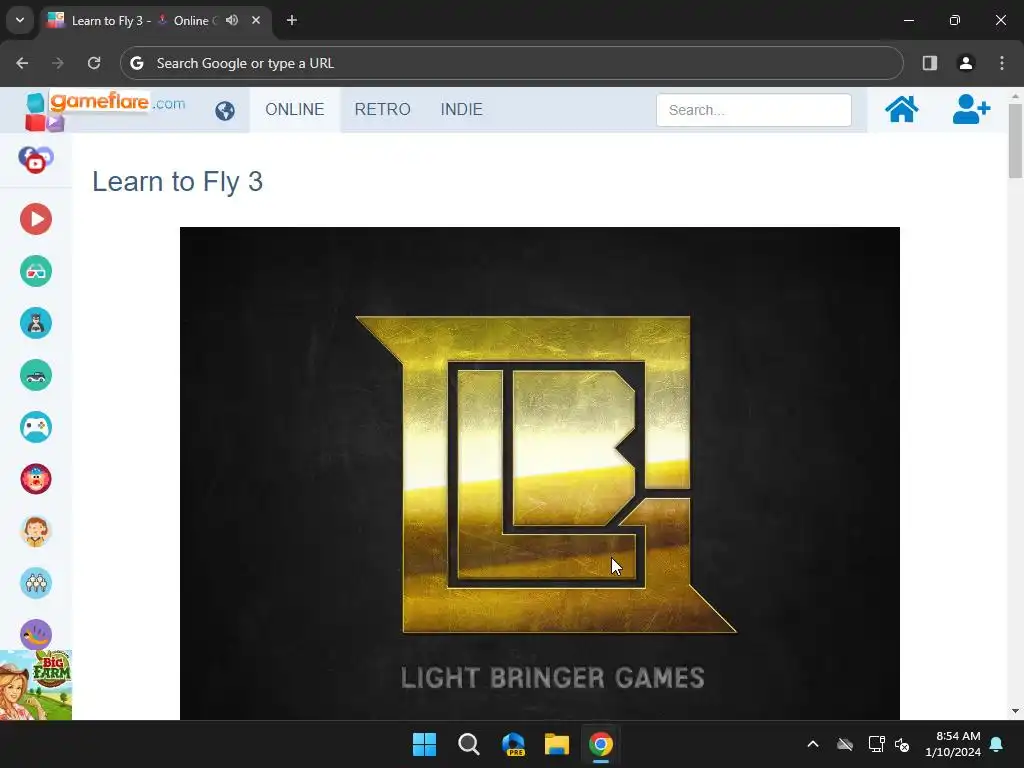Click the scrollbar down arrow
The width and height of the screenshot is (1024, 768).
click(1015, 711)
